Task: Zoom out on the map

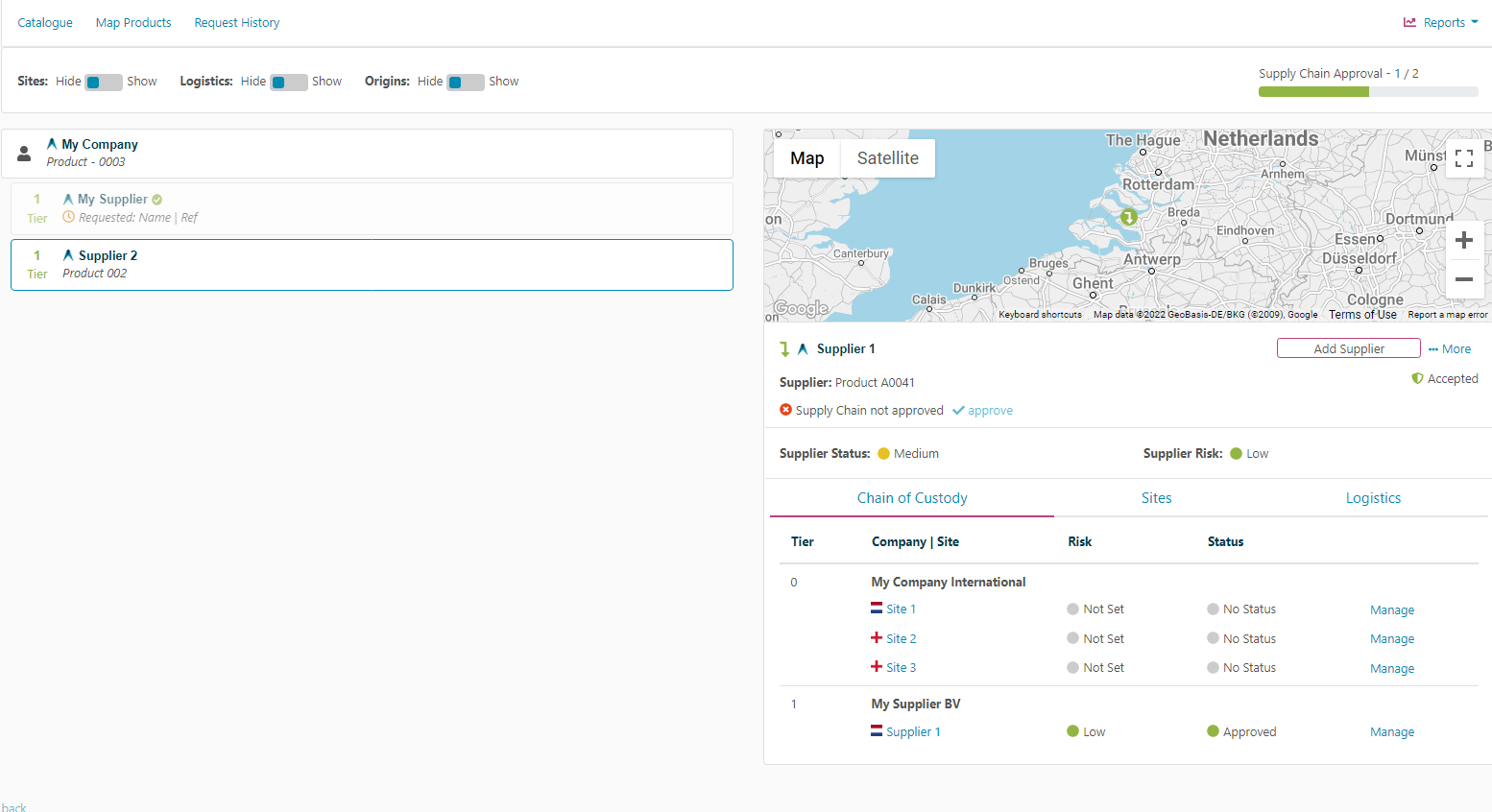Action: 1463,279
